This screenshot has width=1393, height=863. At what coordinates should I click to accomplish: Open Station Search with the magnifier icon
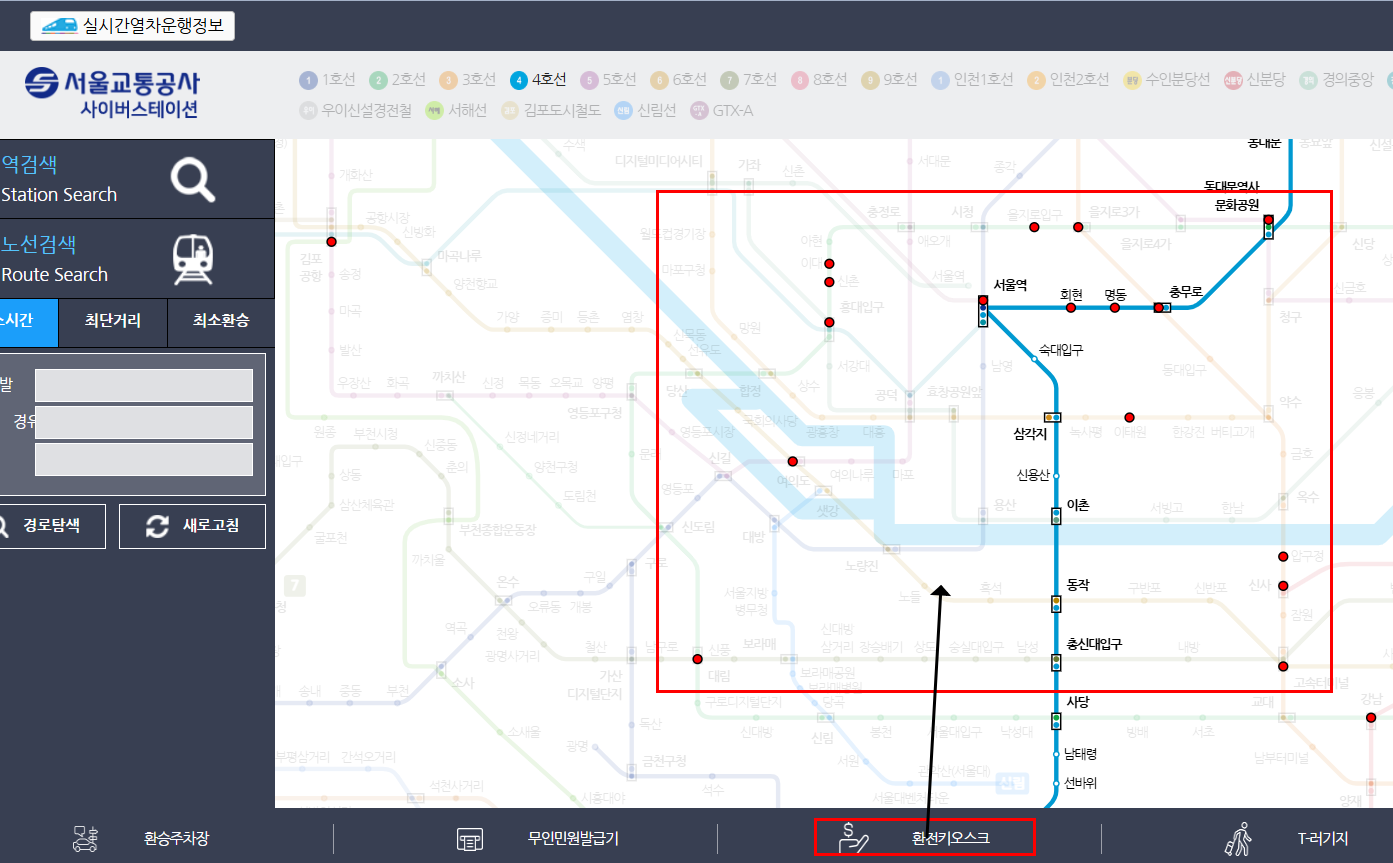[192, 179]
